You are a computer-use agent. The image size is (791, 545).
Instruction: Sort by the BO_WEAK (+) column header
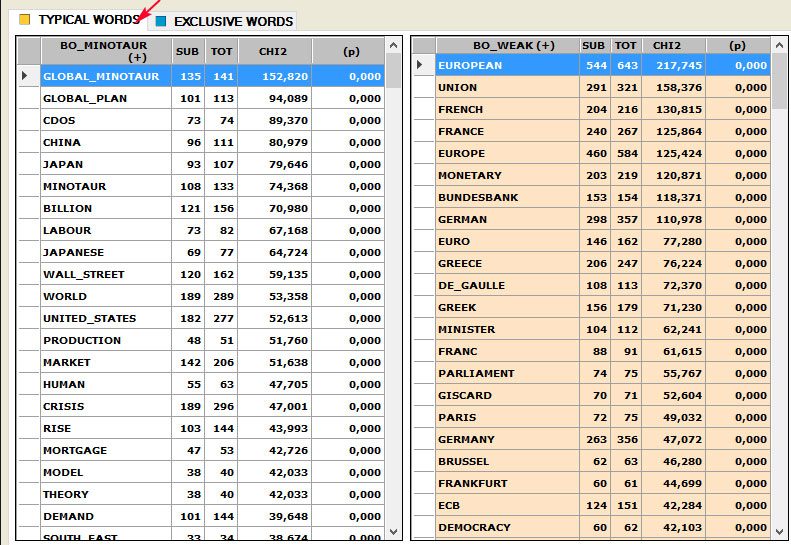(x=507, y=45)
